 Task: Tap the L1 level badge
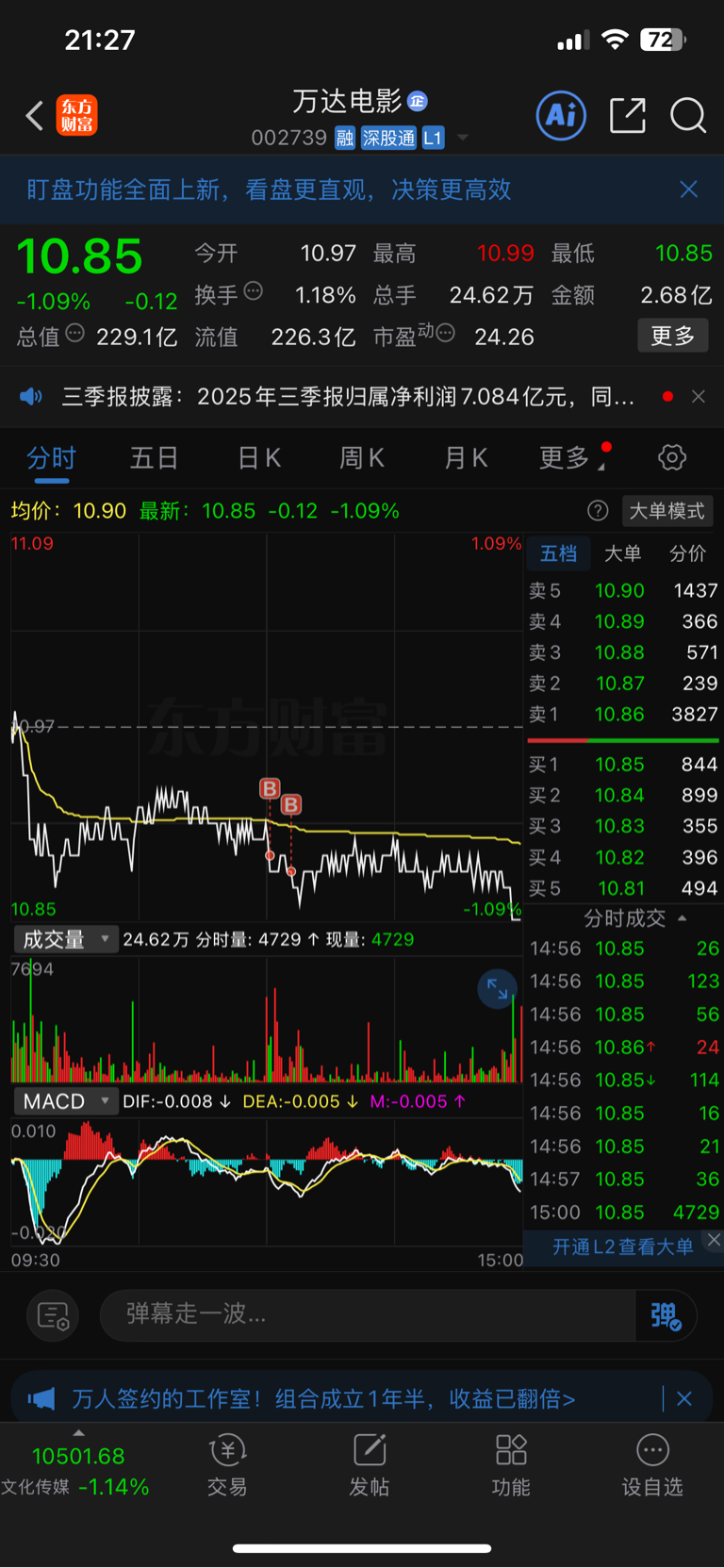[x=433, y=139]
